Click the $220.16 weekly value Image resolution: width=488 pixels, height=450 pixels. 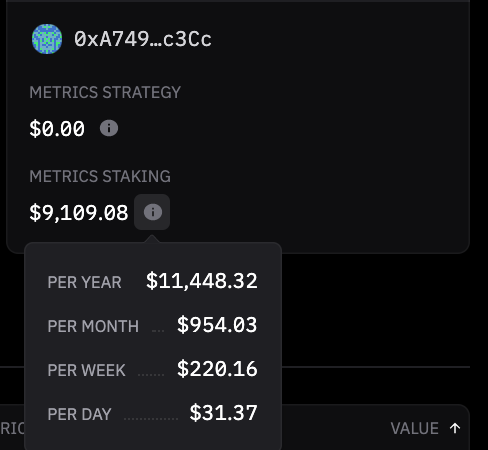[x=217, y=369]
